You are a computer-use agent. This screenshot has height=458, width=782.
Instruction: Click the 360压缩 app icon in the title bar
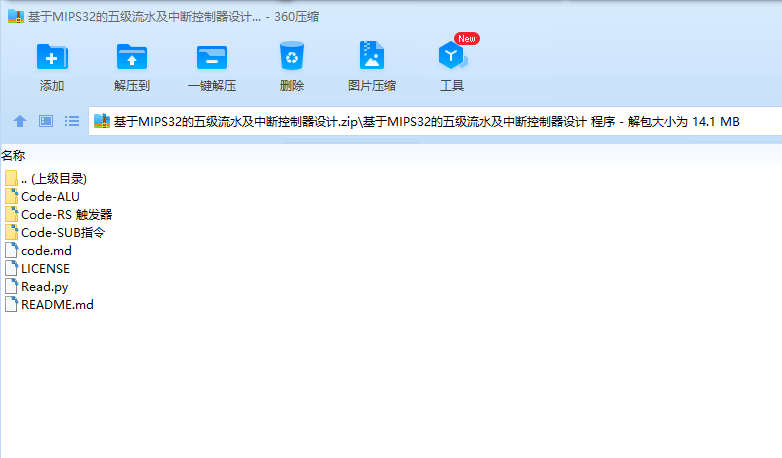[x=15, y=16]
